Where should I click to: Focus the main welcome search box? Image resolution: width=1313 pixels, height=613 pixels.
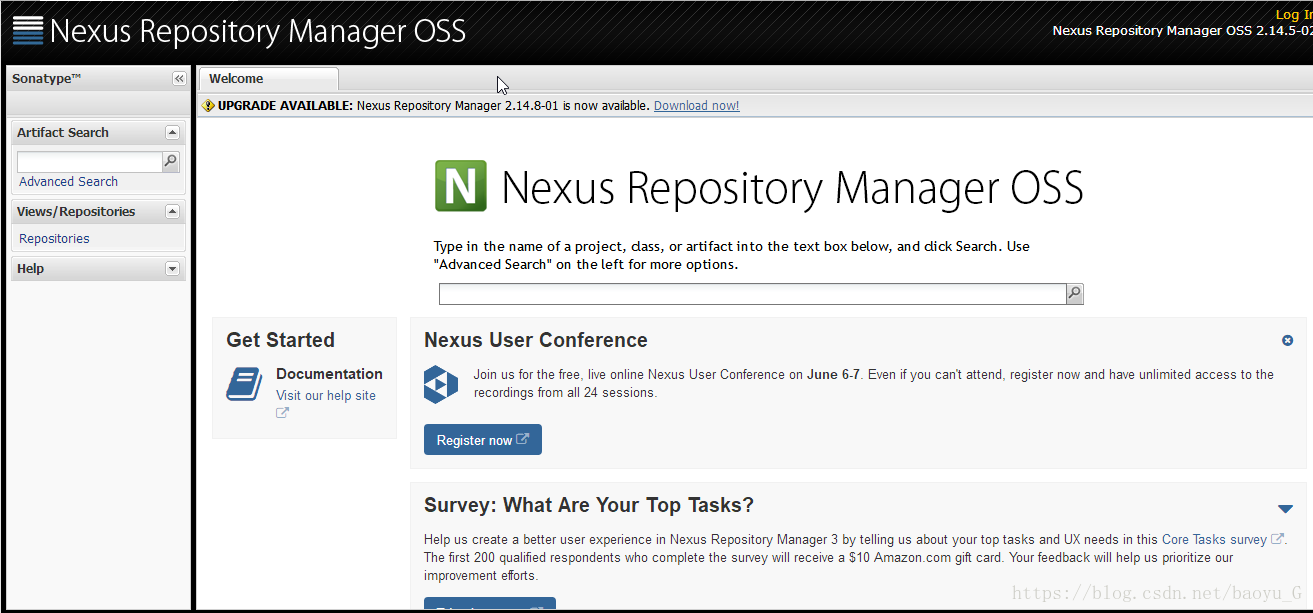(752, 294)
